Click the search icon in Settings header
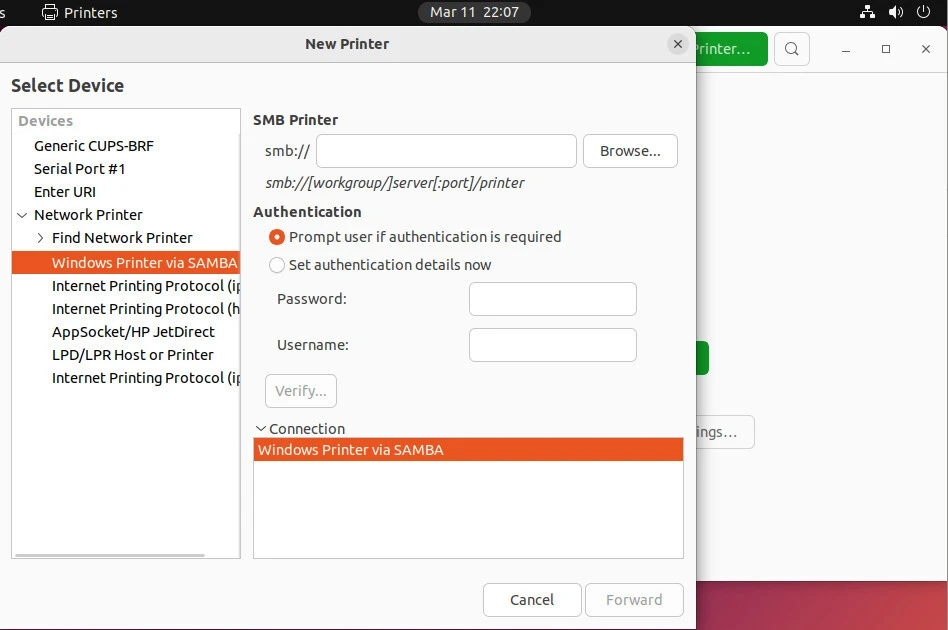948x630 pixels. (791, 49)
